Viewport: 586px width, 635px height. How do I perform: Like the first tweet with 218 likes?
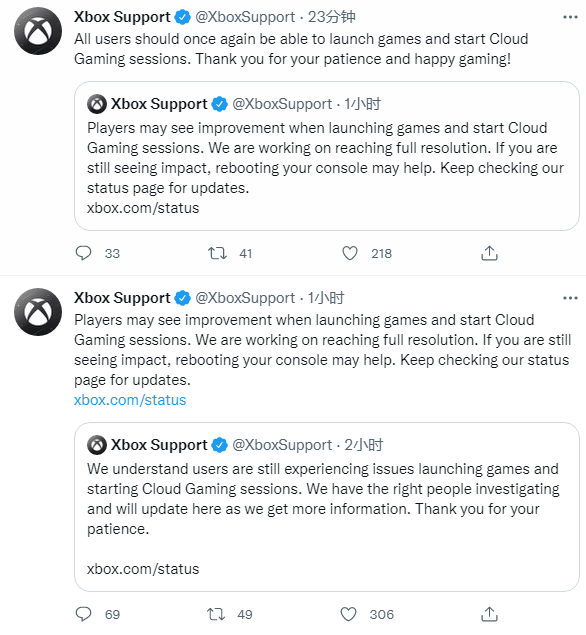pos(350,253)
